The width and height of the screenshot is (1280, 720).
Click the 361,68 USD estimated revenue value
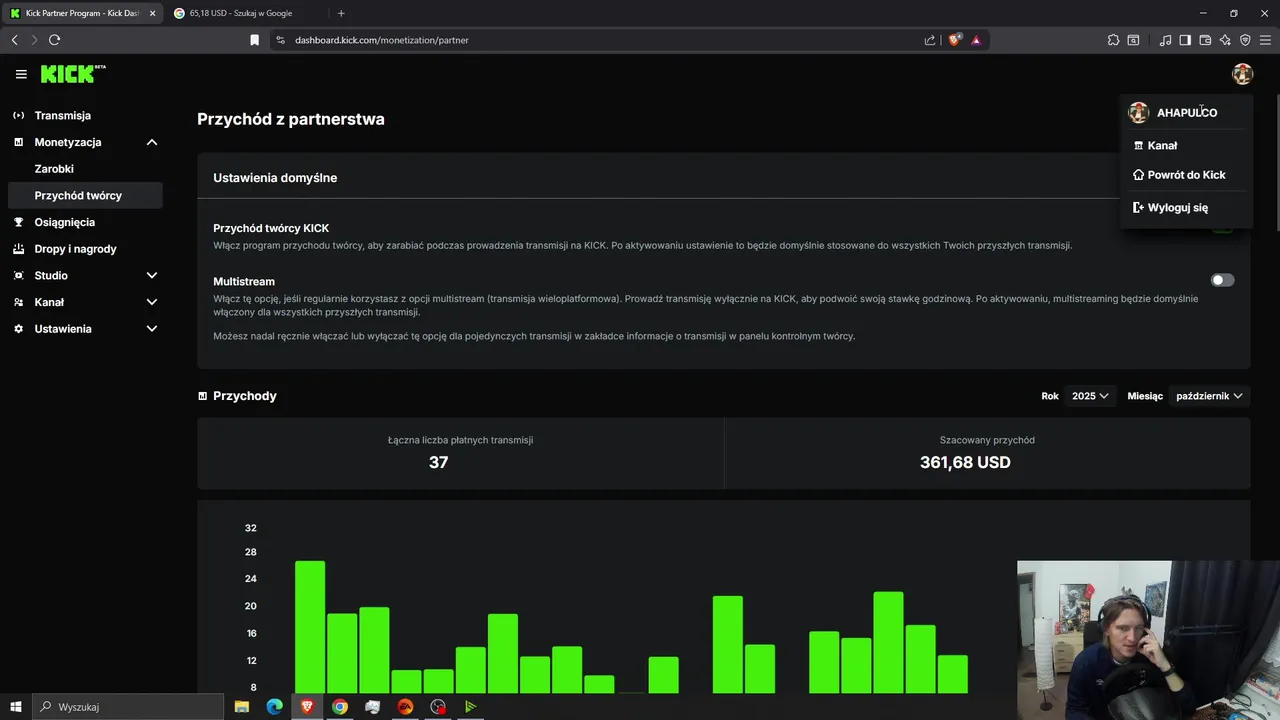[965, 462]
